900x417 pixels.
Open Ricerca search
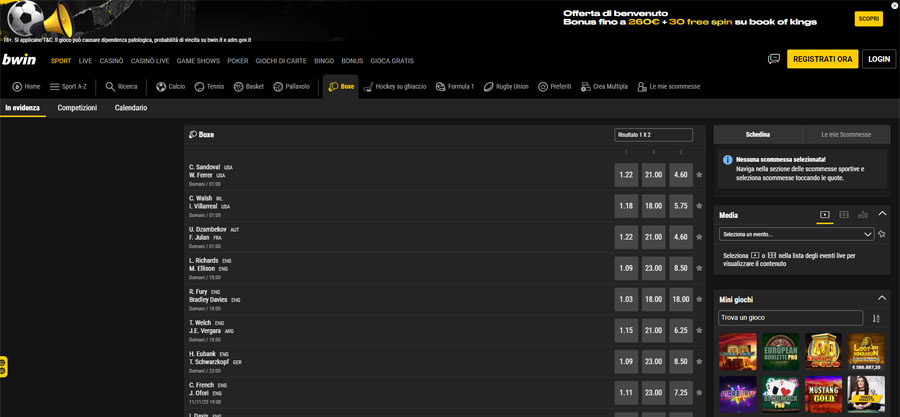(121, 87)
